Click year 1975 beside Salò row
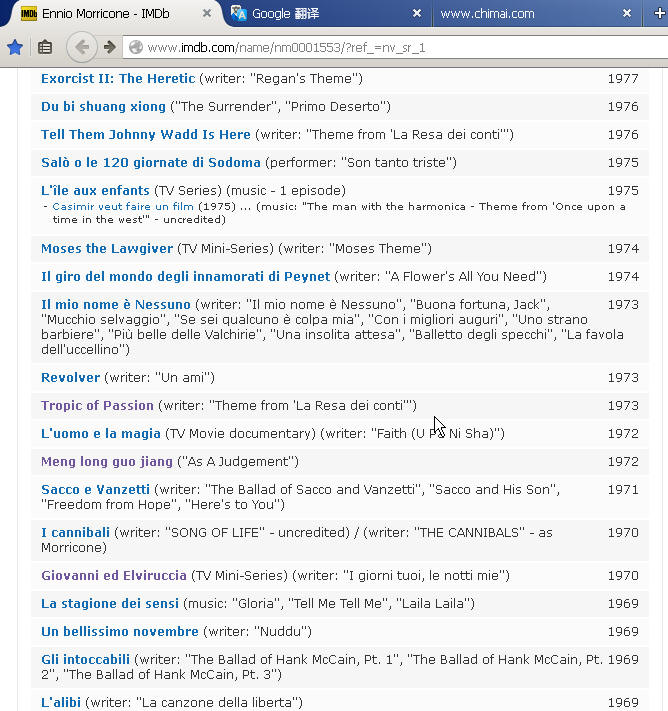Screen dimensions: 668x711 click(623, 162)
